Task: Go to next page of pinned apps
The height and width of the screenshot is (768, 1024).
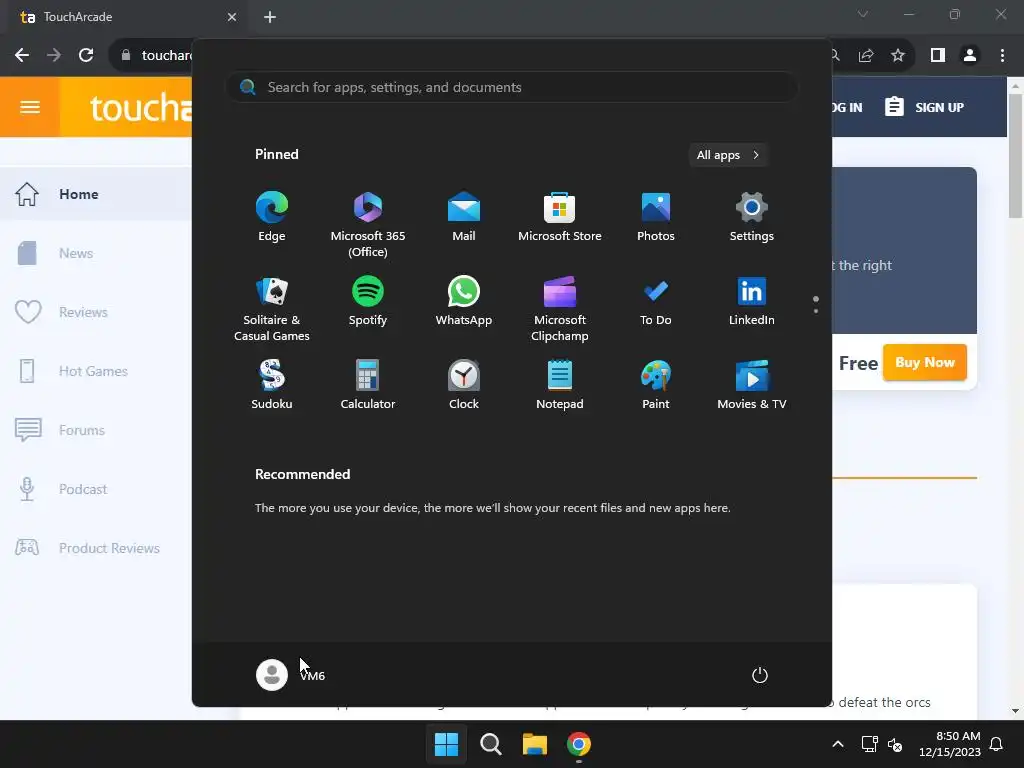Action: 816,310
